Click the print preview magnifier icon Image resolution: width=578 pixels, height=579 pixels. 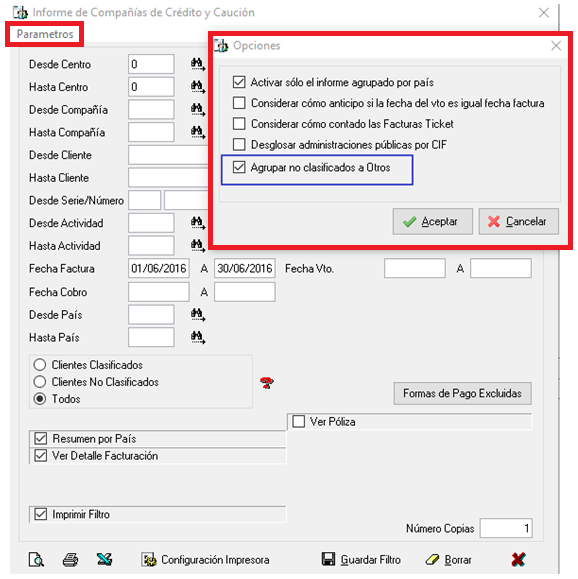pos(36,559)
